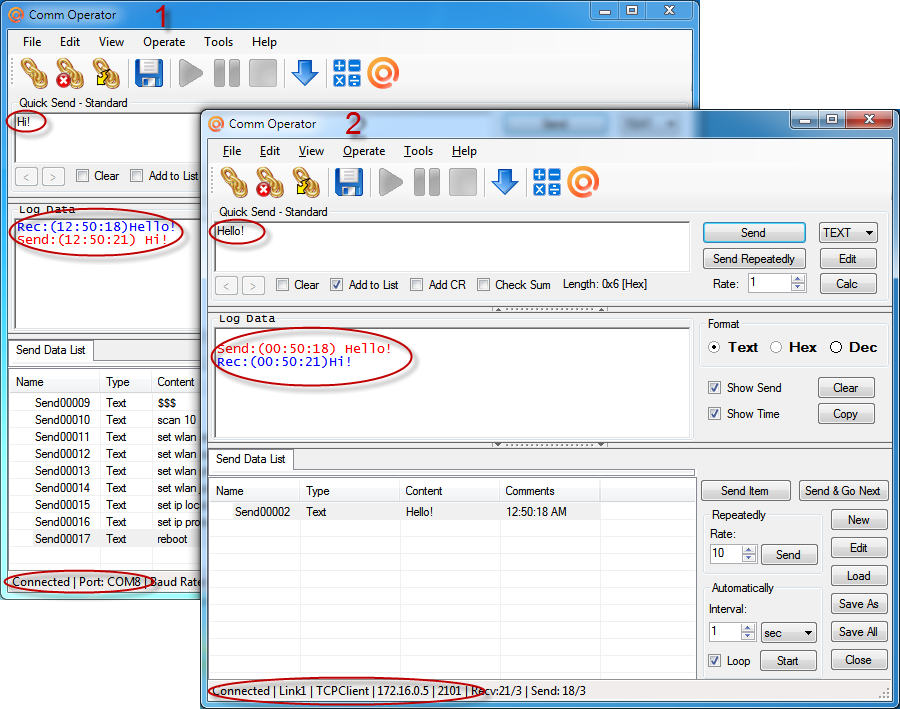The image size is (900, 709).
Task: Click Edit Connection chain icon in window 1
Action: click(106, 73)
